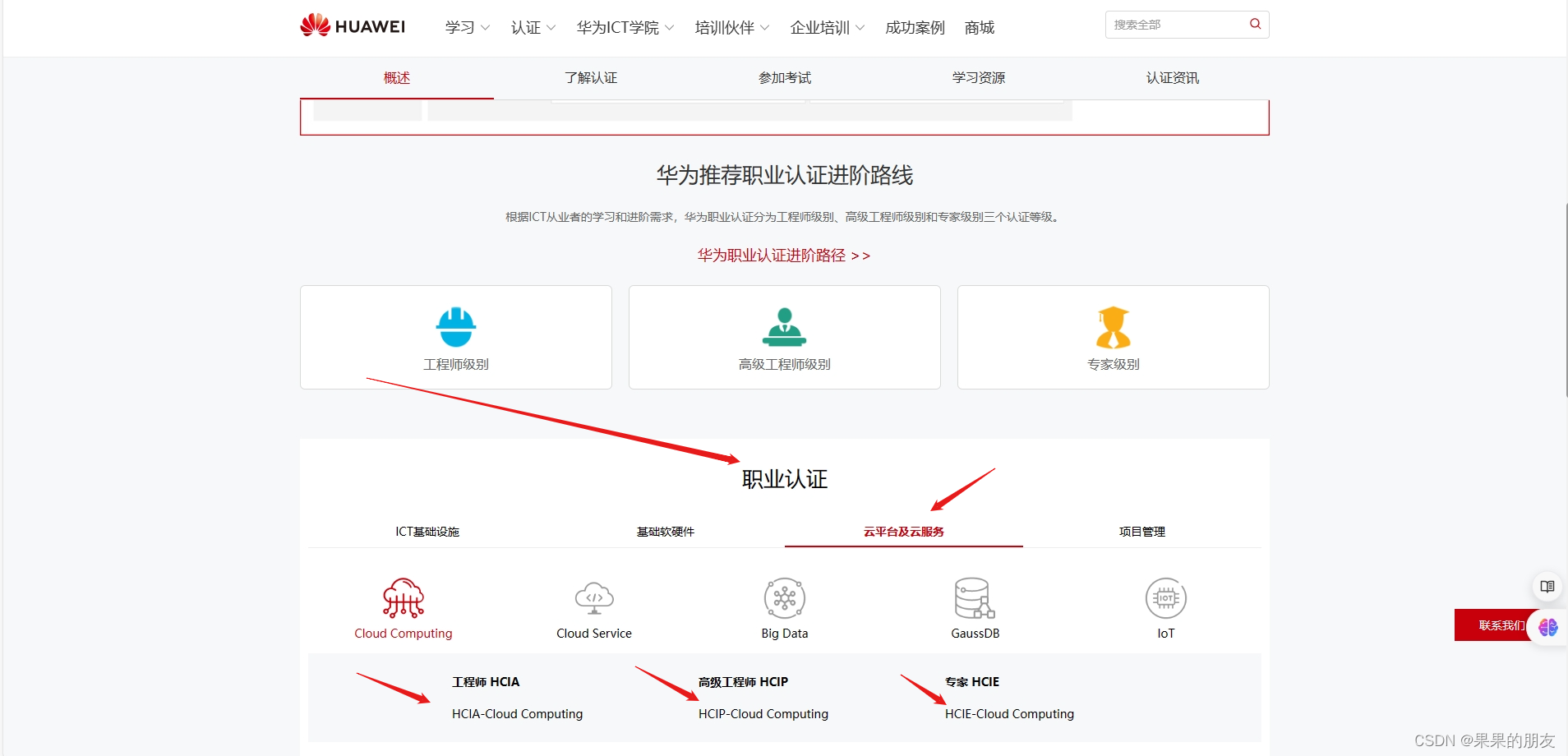1568x756 pixels.
Task: Click the engineer level helmet icon
Action: click(x=456, y=327)
